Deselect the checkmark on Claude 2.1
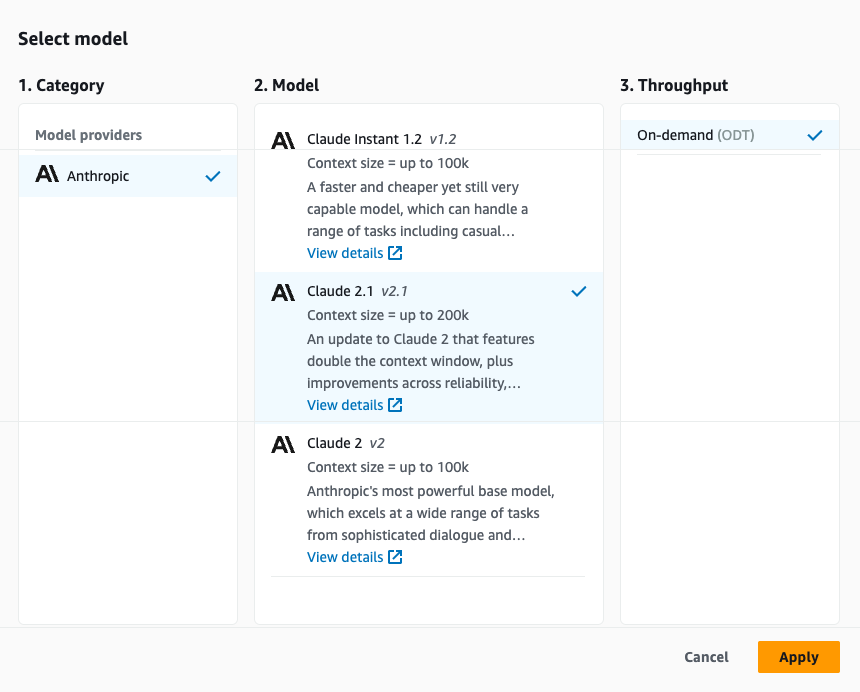This screenshot has height=692, width=860. (x=578, y=292)
